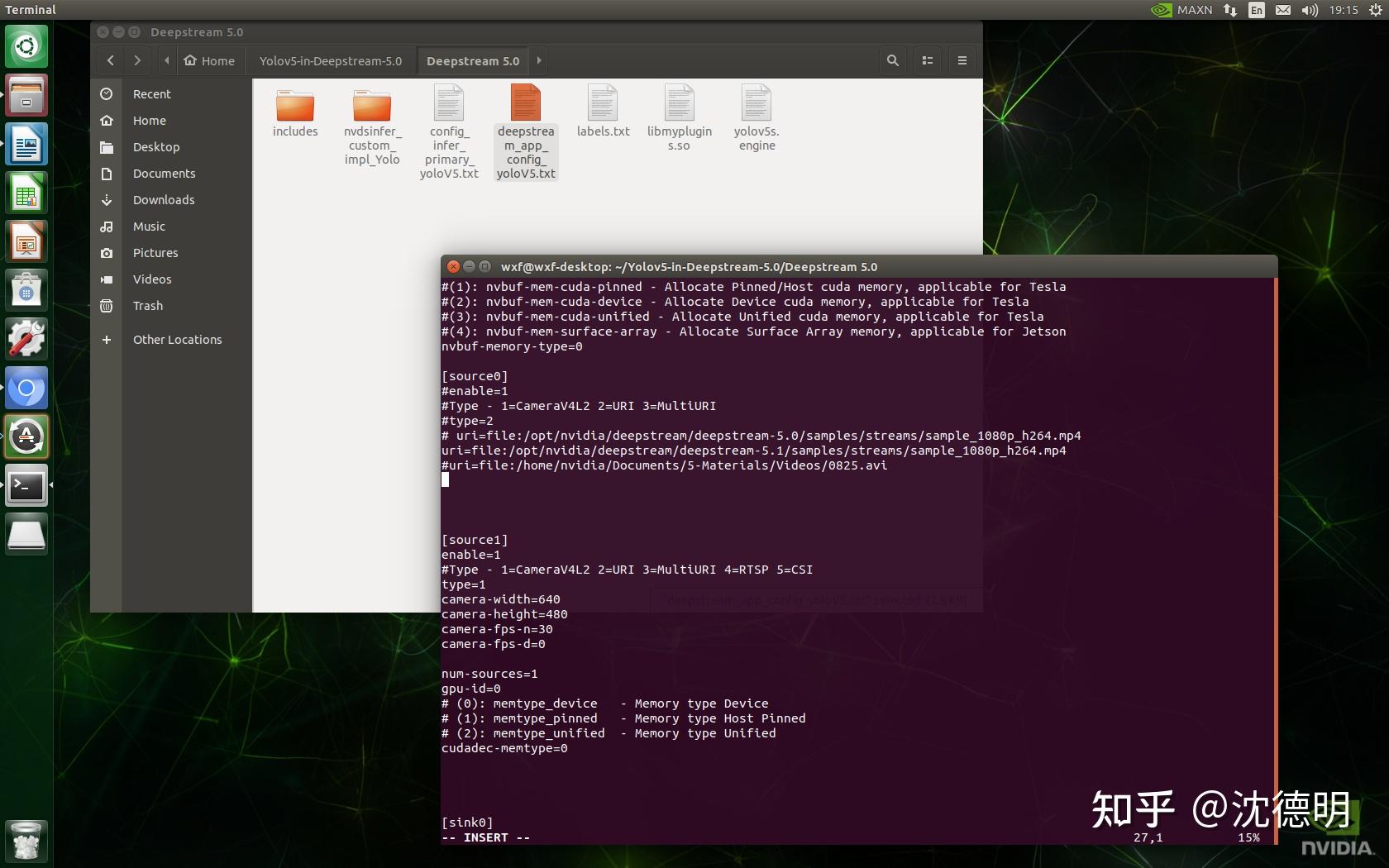The image size is (1389, 868).
Task: Click the [source0] line in terminal
Action: (x=475, y=376)
